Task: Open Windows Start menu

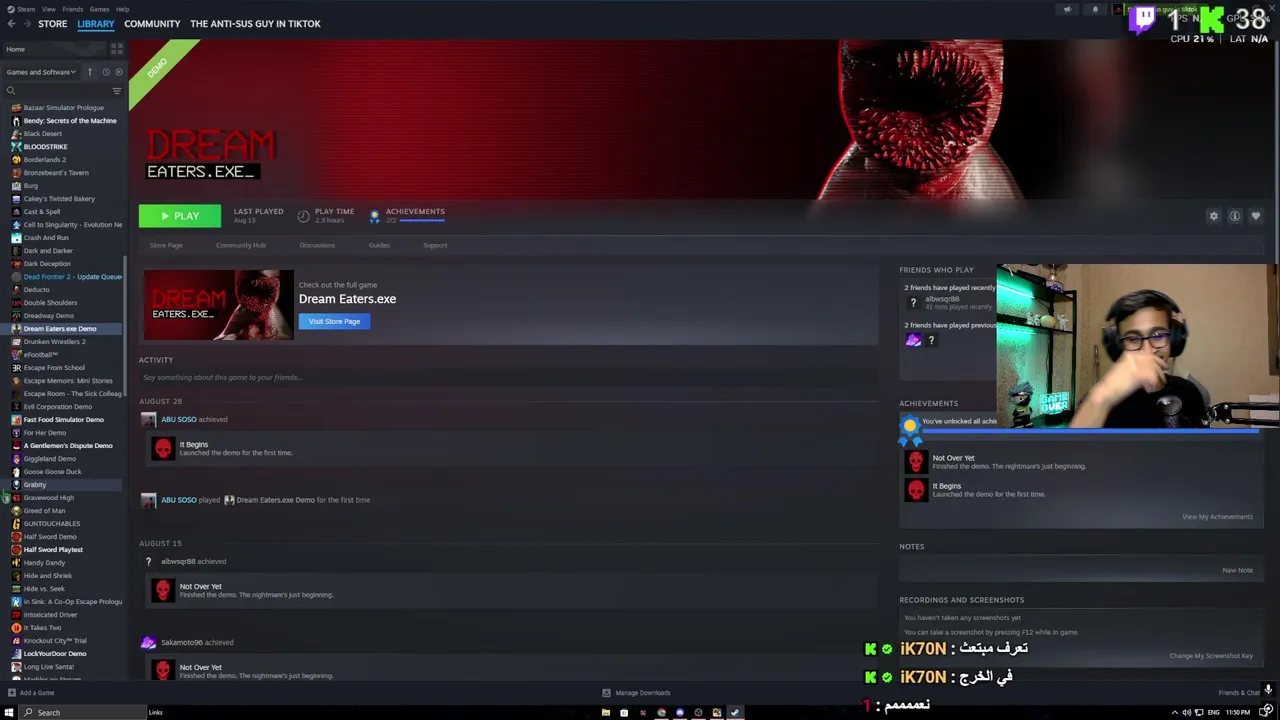Action: point(9,713)
